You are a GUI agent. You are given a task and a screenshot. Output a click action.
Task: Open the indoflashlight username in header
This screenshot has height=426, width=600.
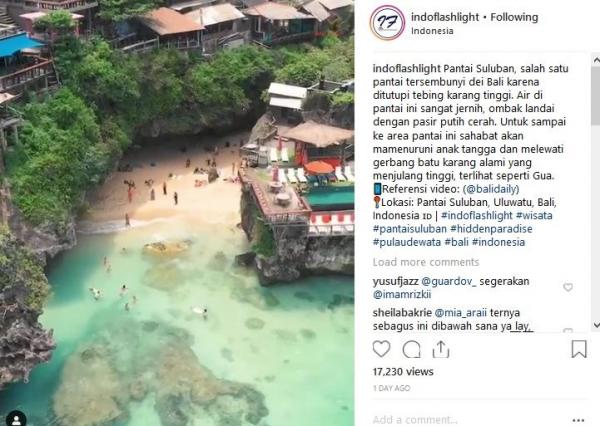[445, 17]
